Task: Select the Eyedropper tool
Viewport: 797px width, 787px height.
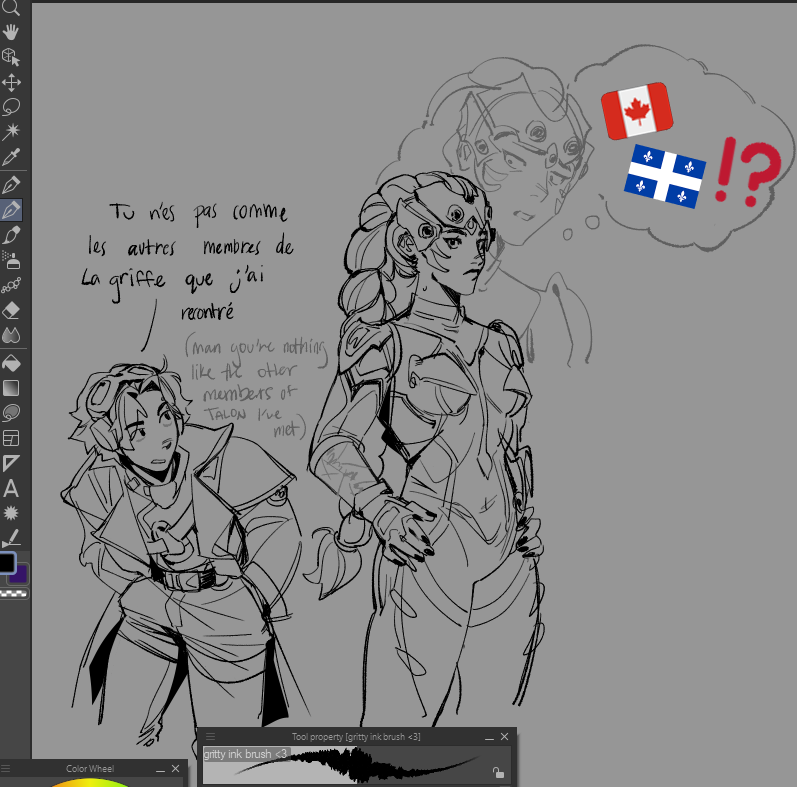Action: coord(11,157)
